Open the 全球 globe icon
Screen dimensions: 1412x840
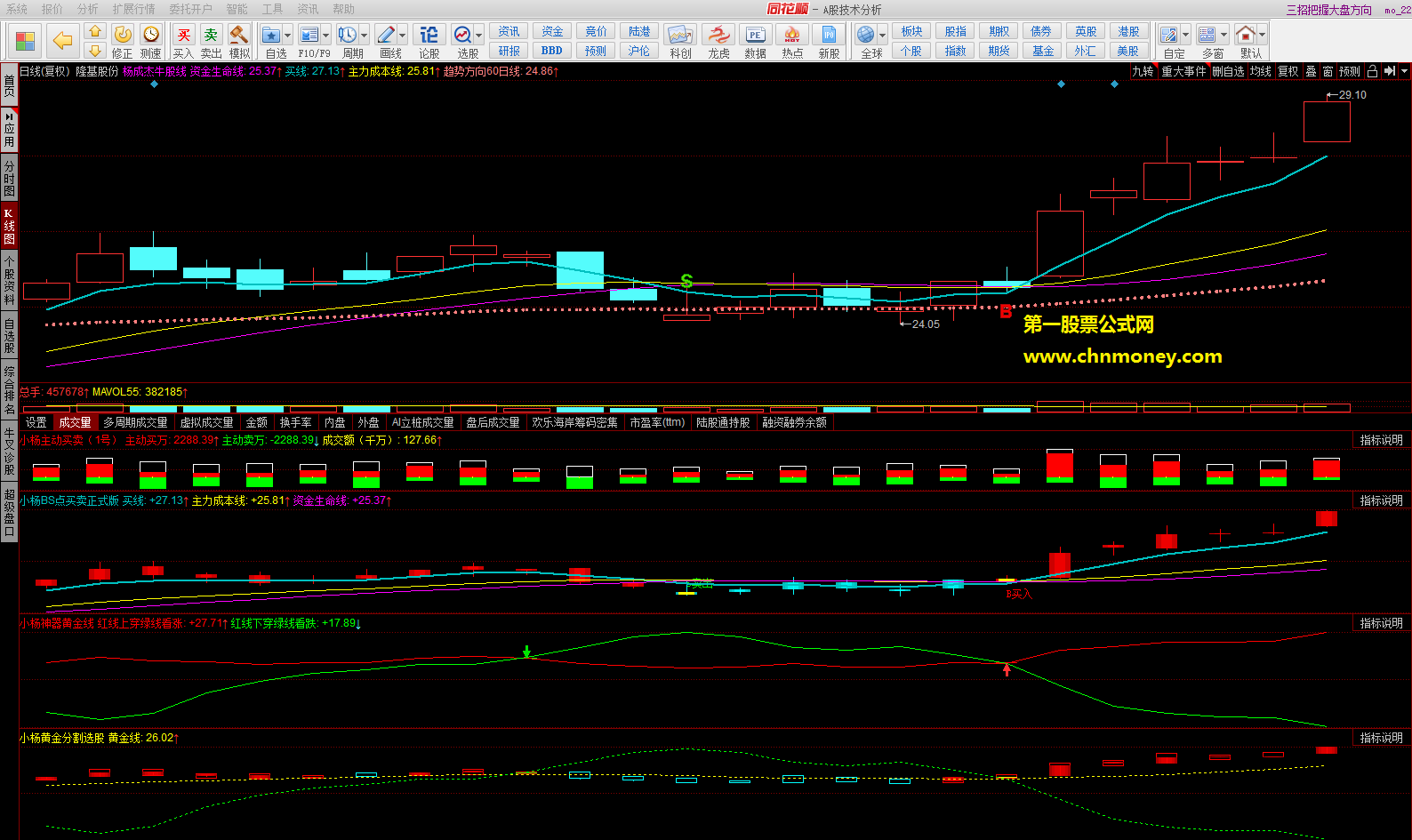866,35
